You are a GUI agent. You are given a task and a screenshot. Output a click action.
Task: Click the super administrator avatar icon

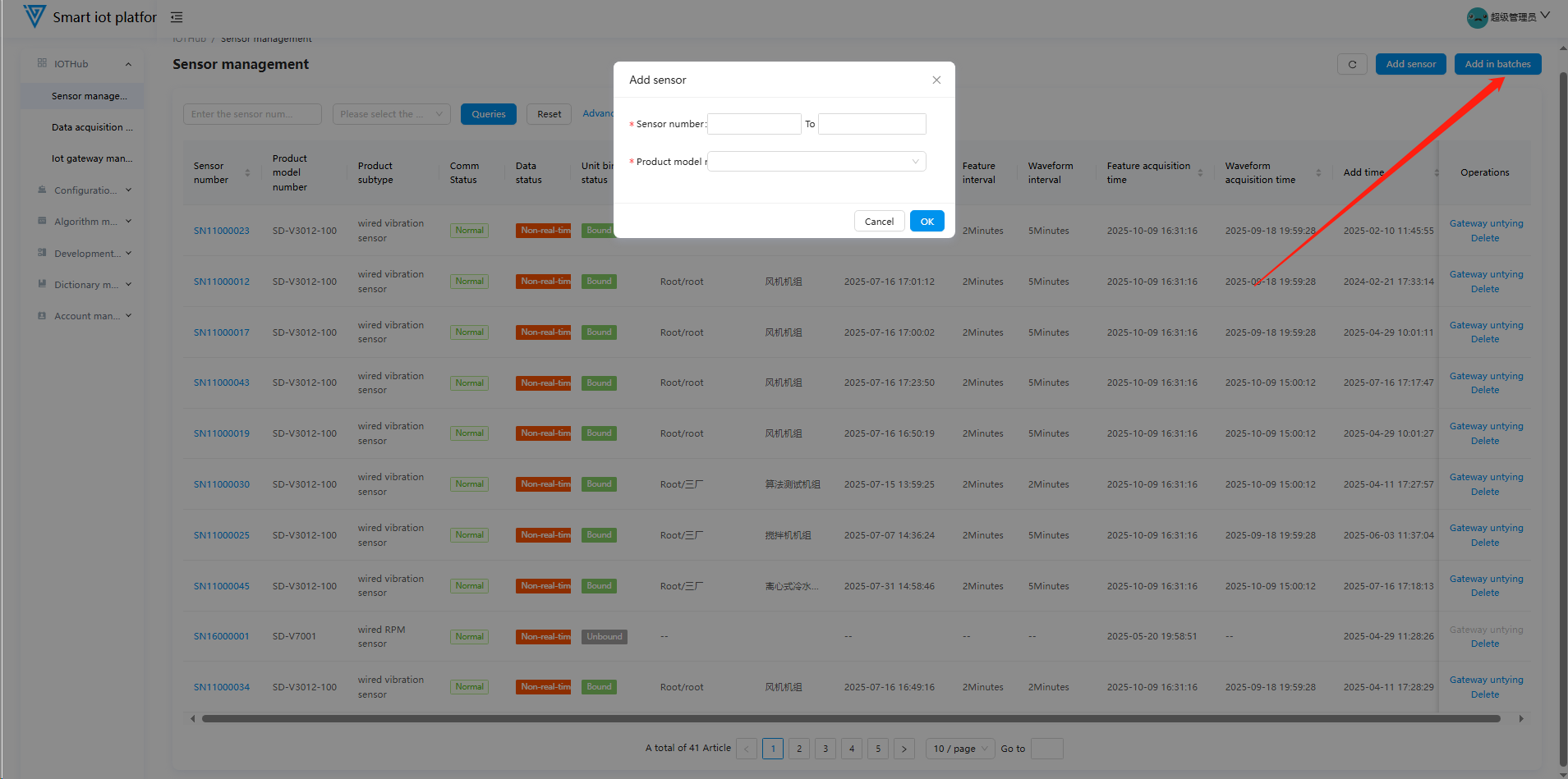pos(1477,17)
